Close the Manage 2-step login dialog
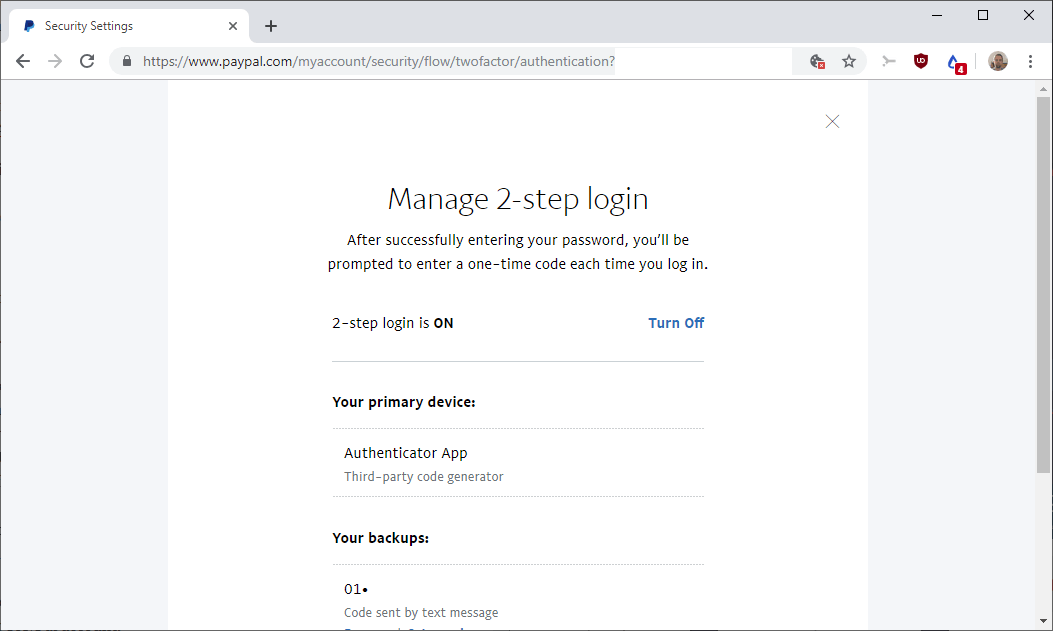1053x631 pixels. [x=832, y=122]
